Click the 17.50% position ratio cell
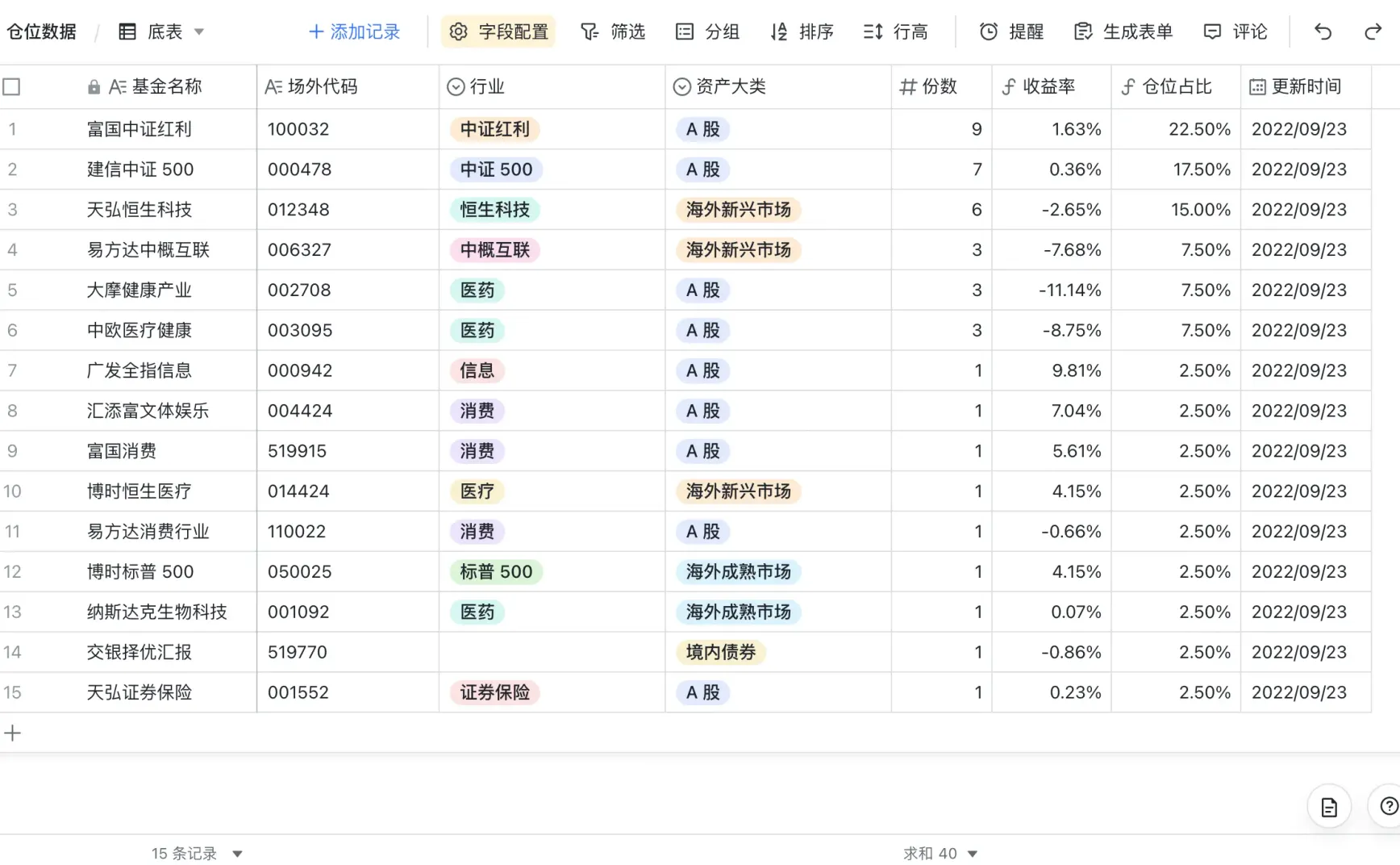Screen dimensions: 1400x865 (1176, 169)
